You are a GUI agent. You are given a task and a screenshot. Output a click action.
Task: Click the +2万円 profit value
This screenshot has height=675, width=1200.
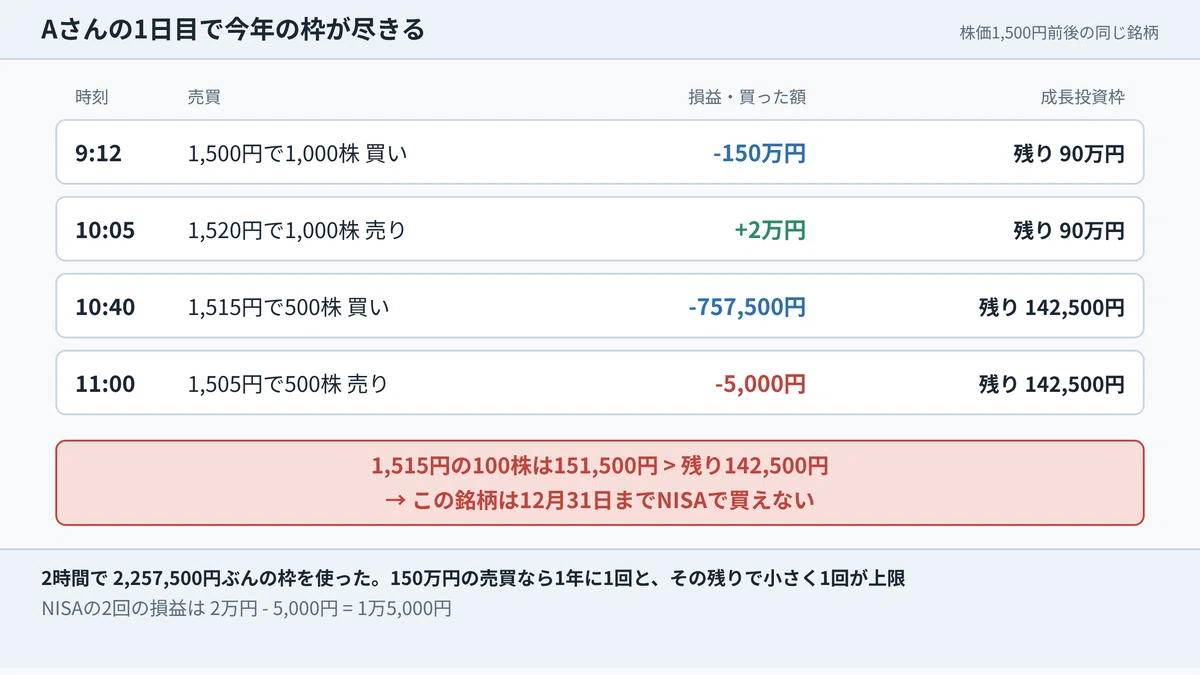click(x=770, y=231)
